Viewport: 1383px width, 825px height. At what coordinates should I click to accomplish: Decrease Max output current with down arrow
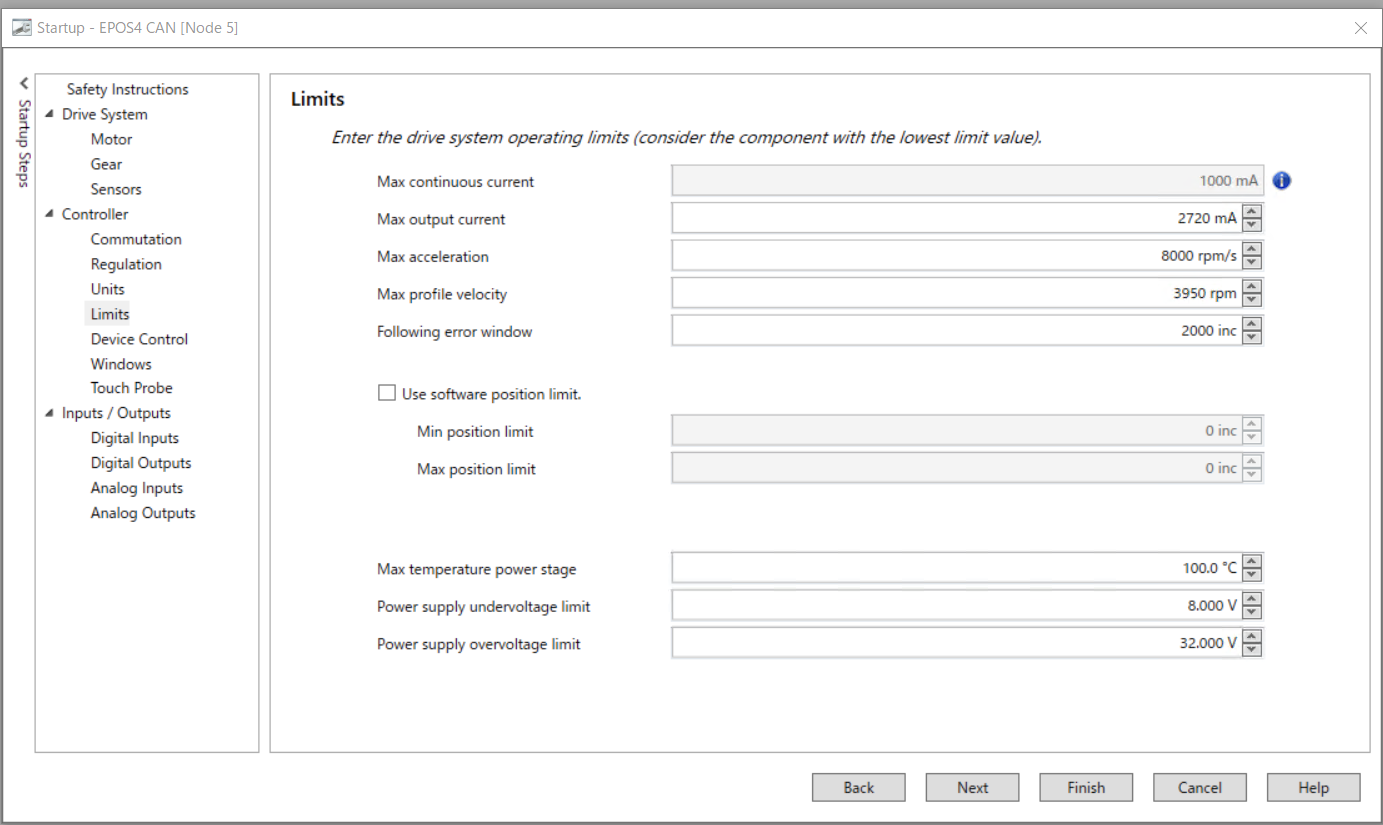pos(1252,225)
